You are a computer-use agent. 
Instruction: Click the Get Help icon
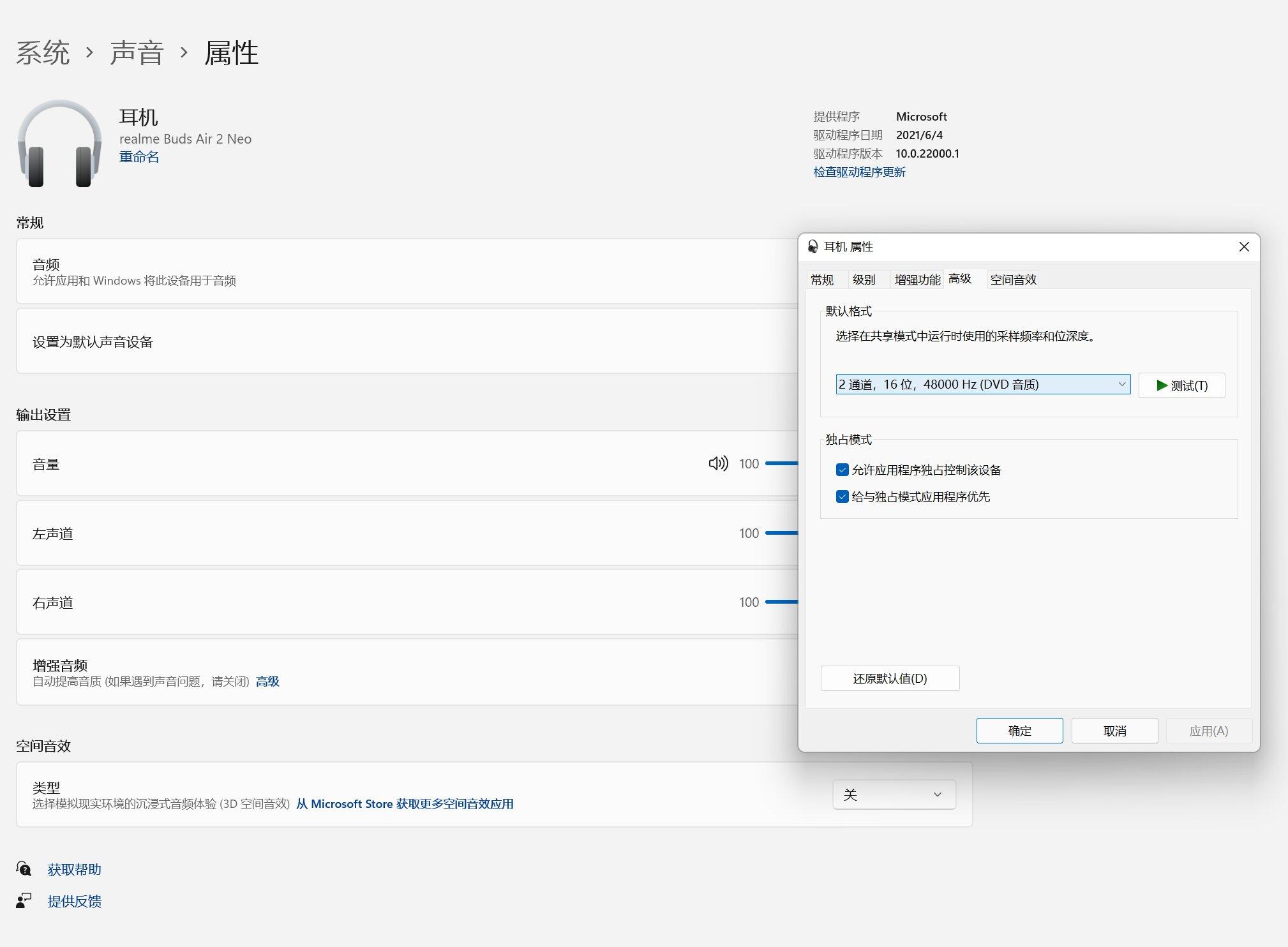[x=24, y=869]
